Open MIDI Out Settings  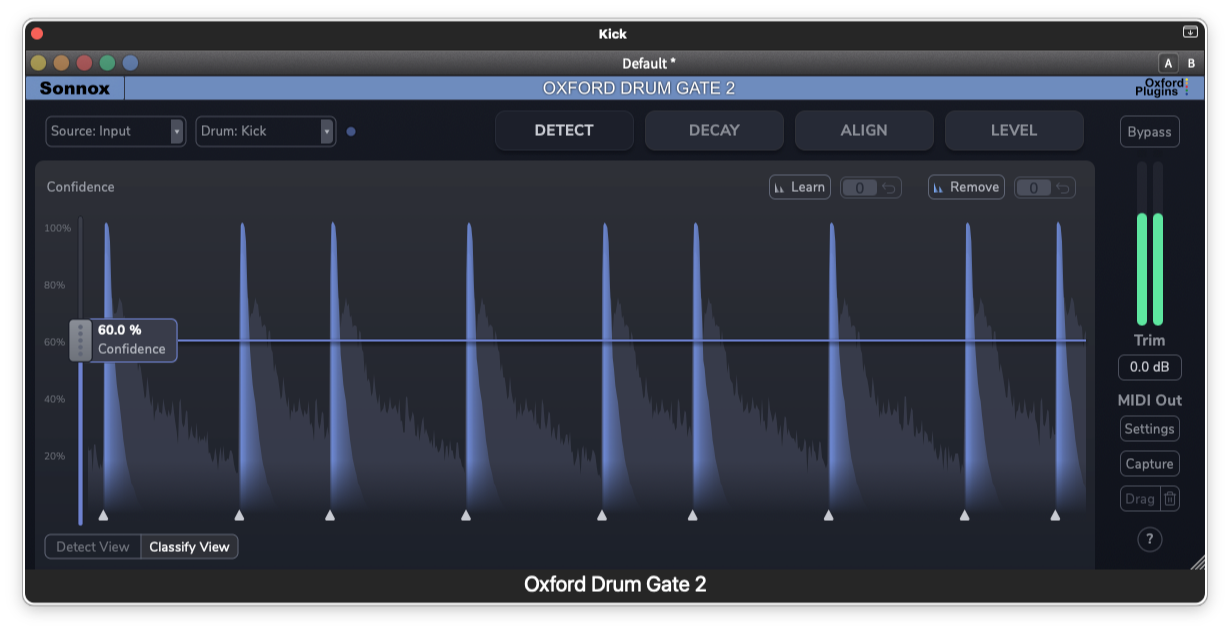(x=1149, y=429)
